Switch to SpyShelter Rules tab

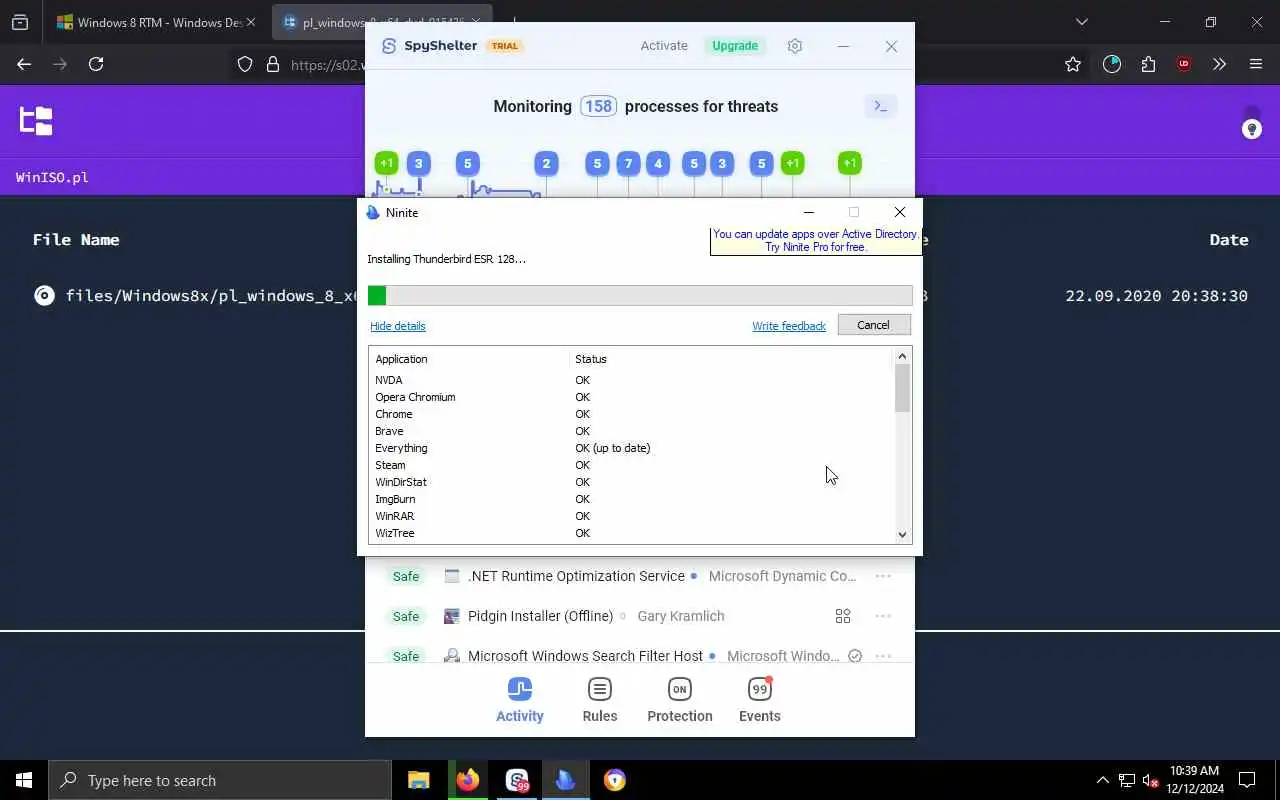[x=600, y=700]
